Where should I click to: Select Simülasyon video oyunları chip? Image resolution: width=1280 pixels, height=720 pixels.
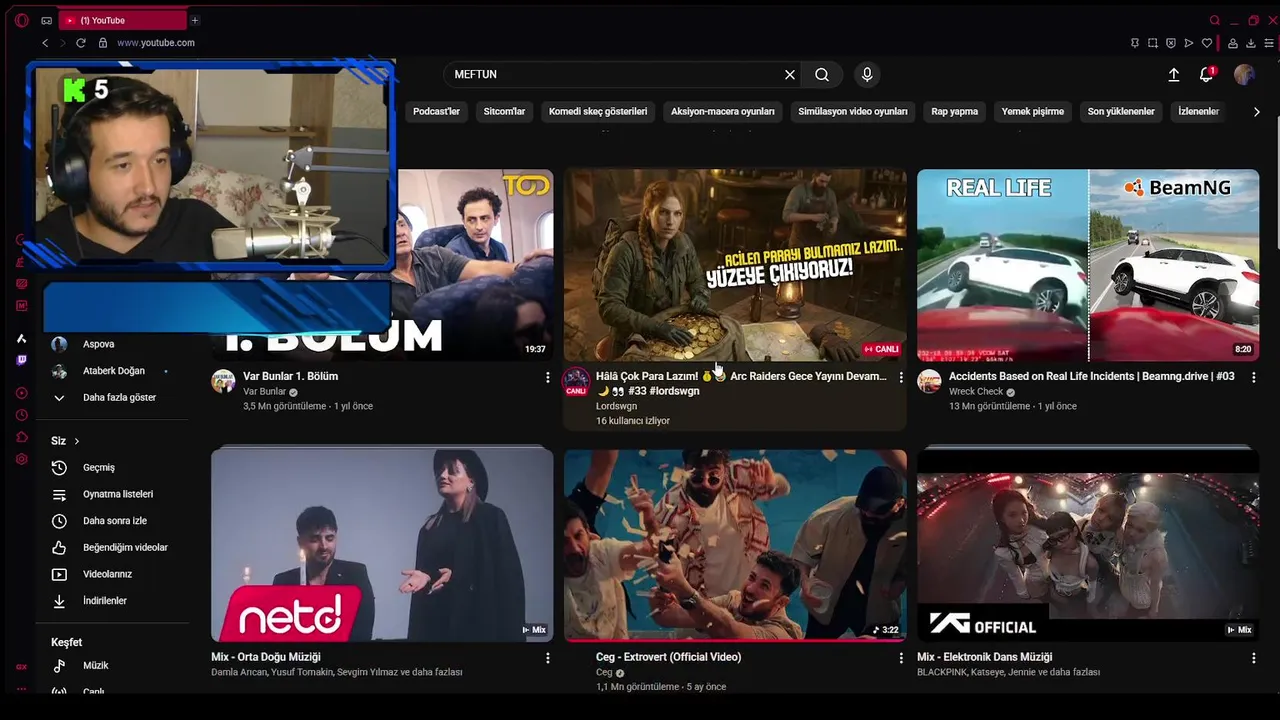coord(853,111)
